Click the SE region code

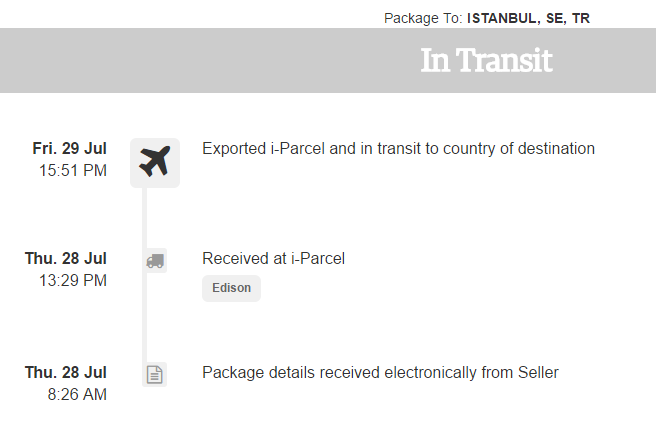pyautogui.click(x=556, y=18)
